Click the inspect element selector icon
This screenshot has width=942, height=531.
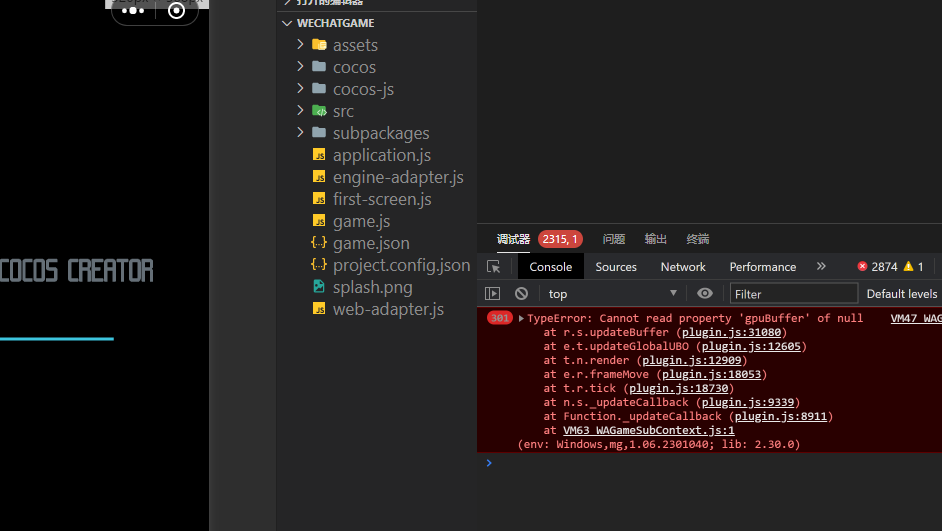[x=493, y=267]
